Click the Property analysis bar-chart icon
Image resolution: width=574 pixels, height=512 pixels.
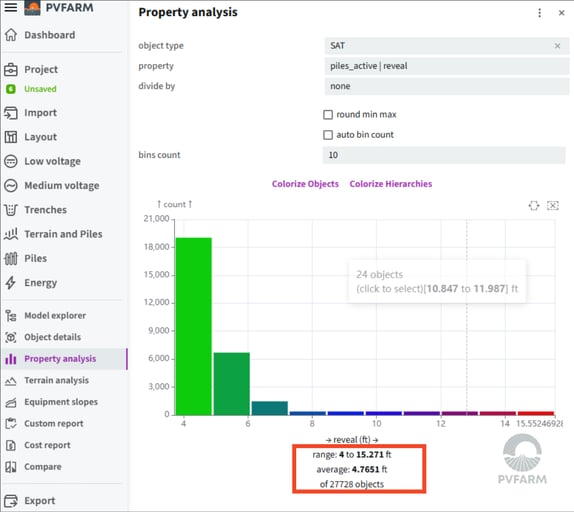(11, 359)
